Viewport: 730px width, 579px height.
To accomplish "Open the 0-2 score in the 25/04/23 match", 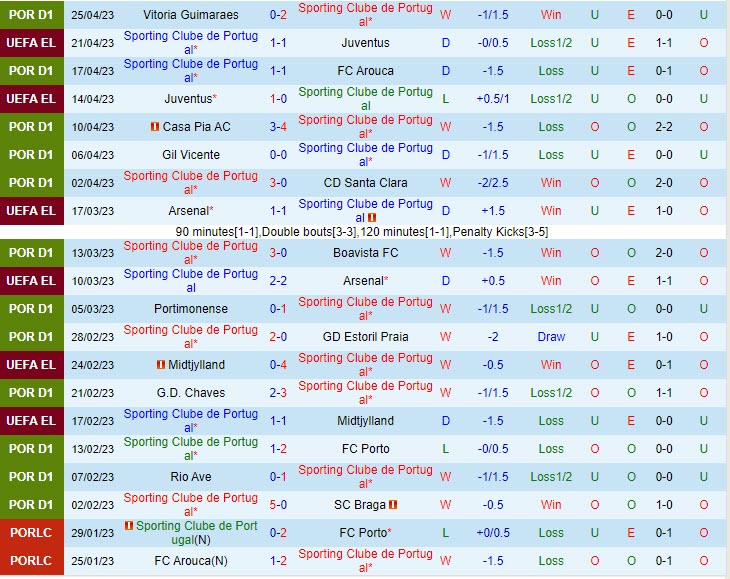I will click(x=278, y=15).
